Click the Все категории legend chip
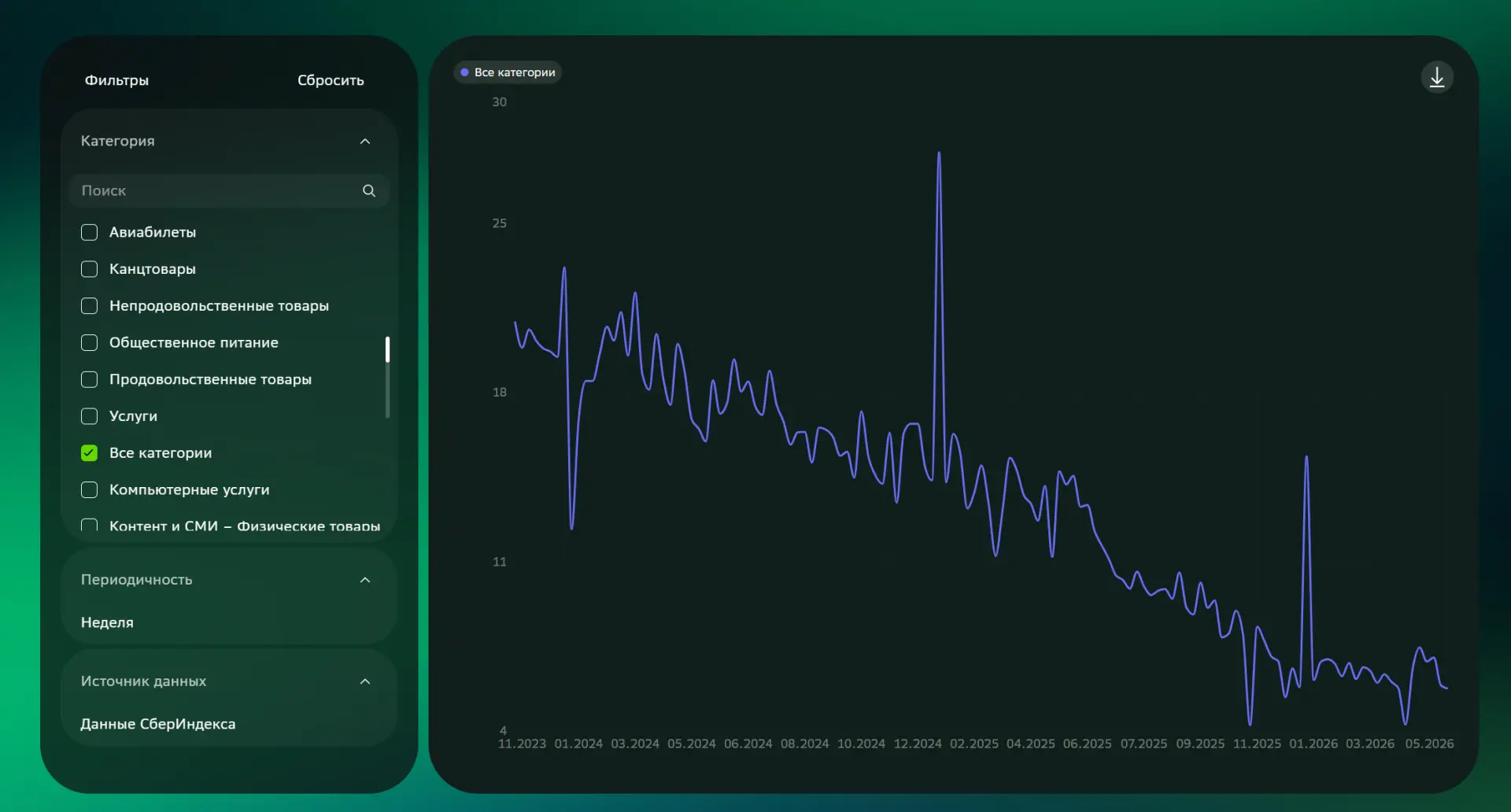The height and width of the screenshot is (812, 1511). (508, 72)
